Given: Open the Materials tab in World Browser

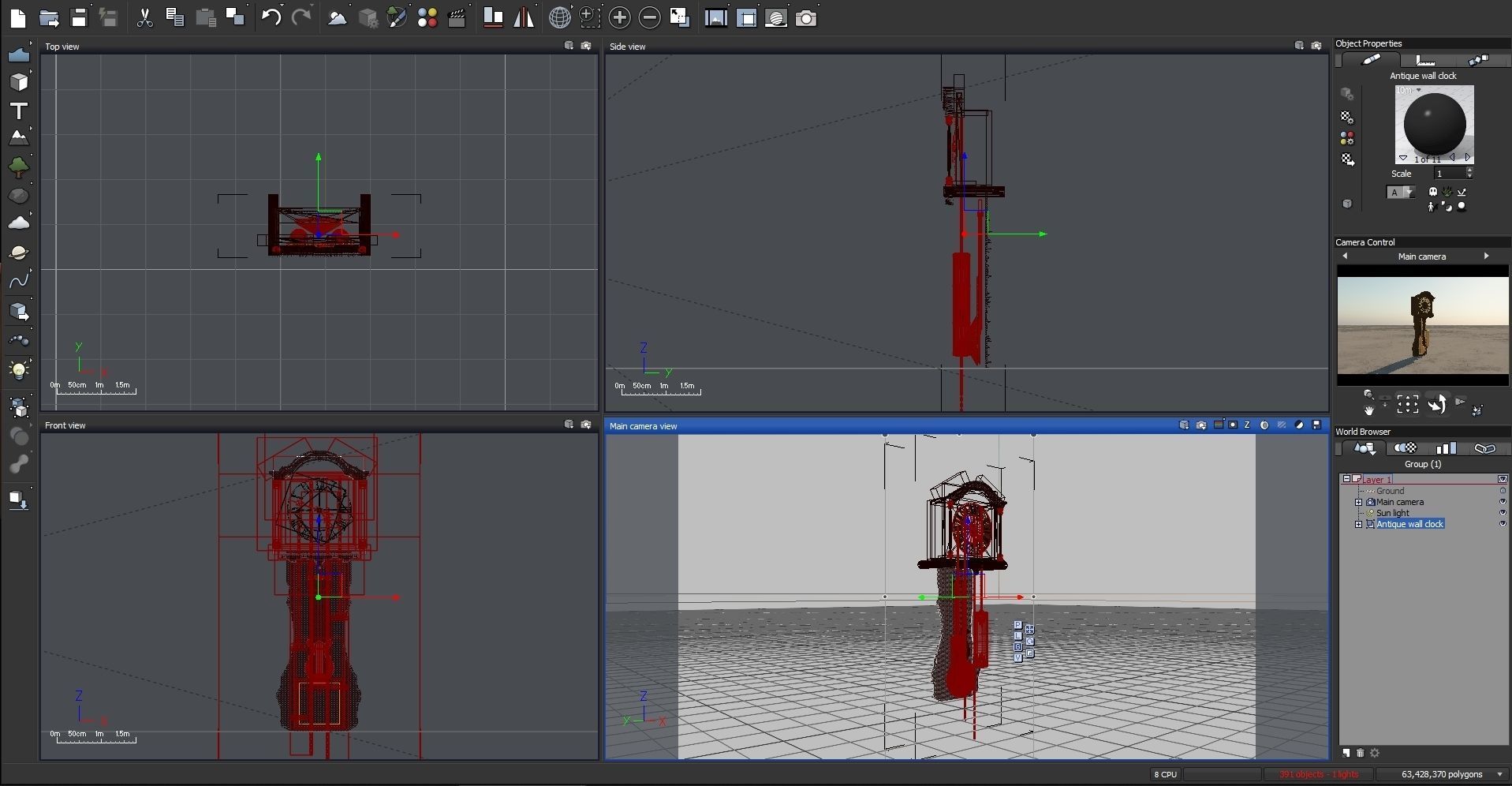Looking at the screenshot, I should [x=1405, y=448].
